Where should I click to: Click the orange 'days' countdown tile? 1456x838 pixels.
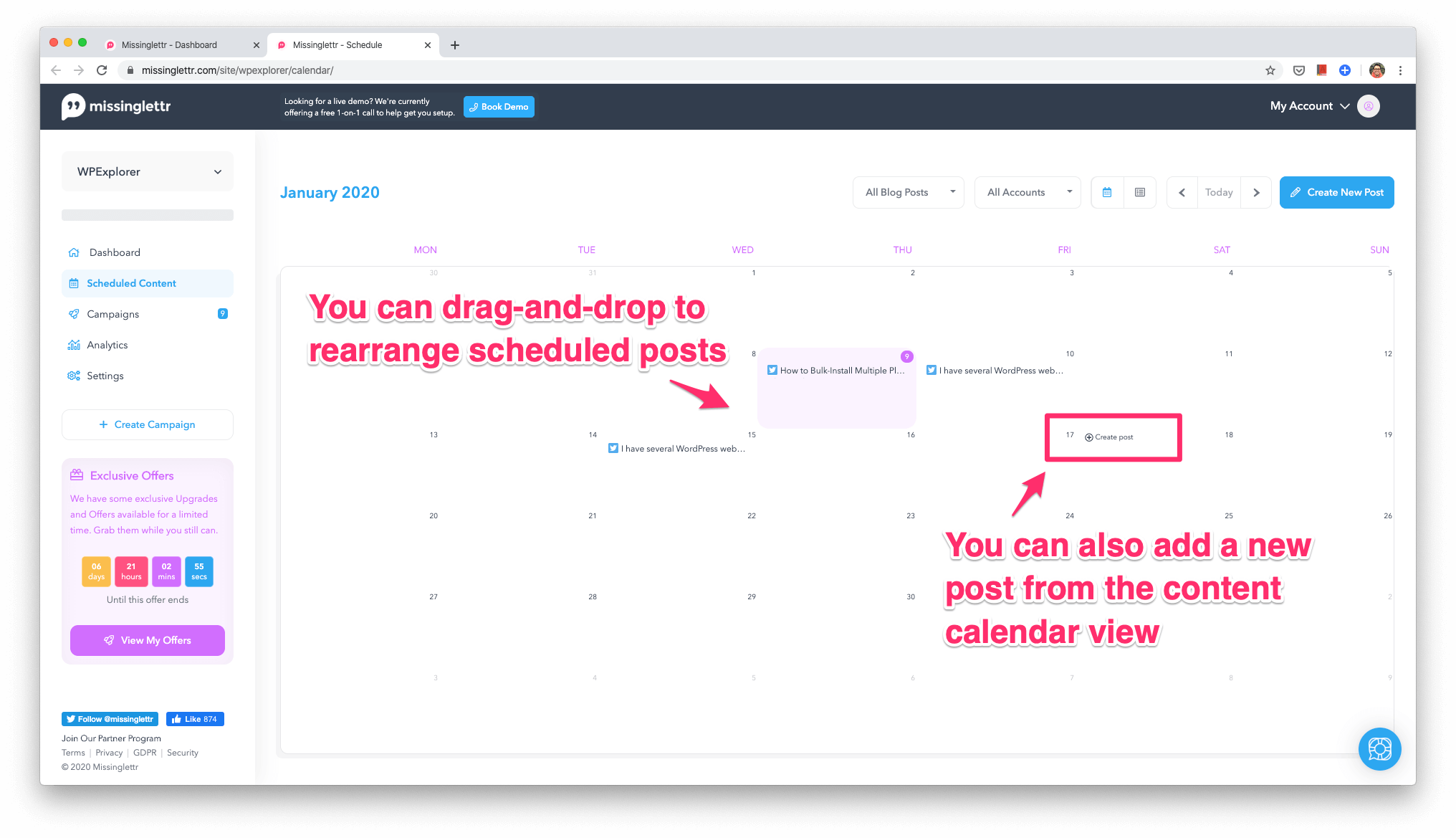[x=96, y=571]
